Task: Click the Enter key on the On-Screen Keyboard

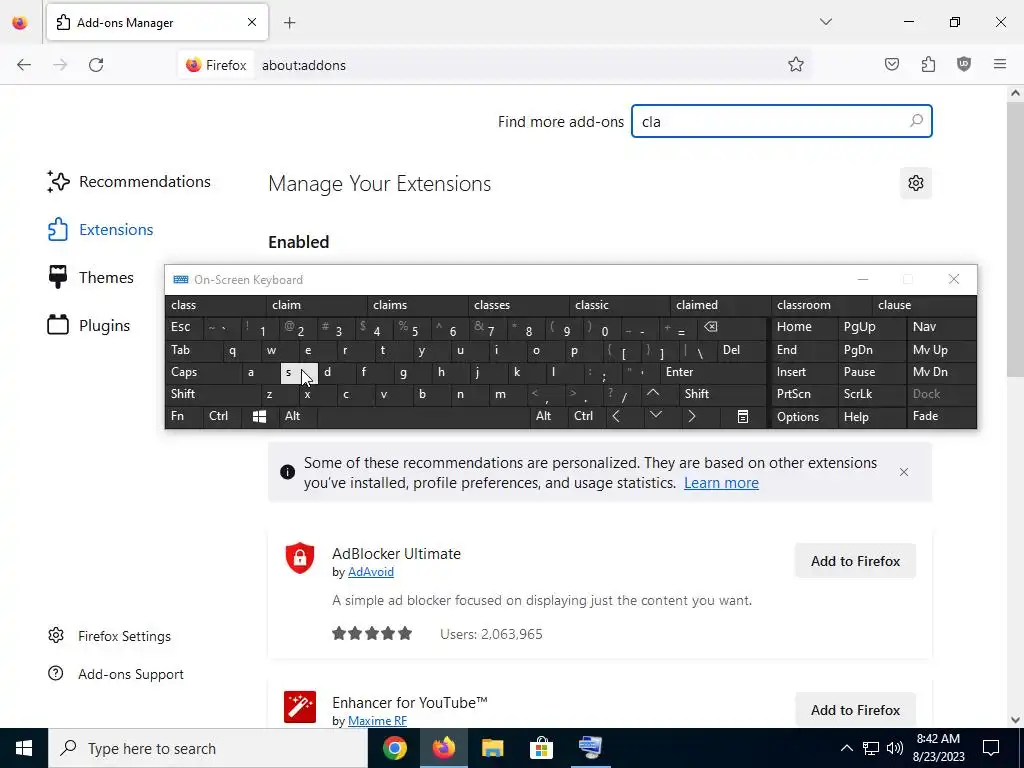Action: pos(712,372)
